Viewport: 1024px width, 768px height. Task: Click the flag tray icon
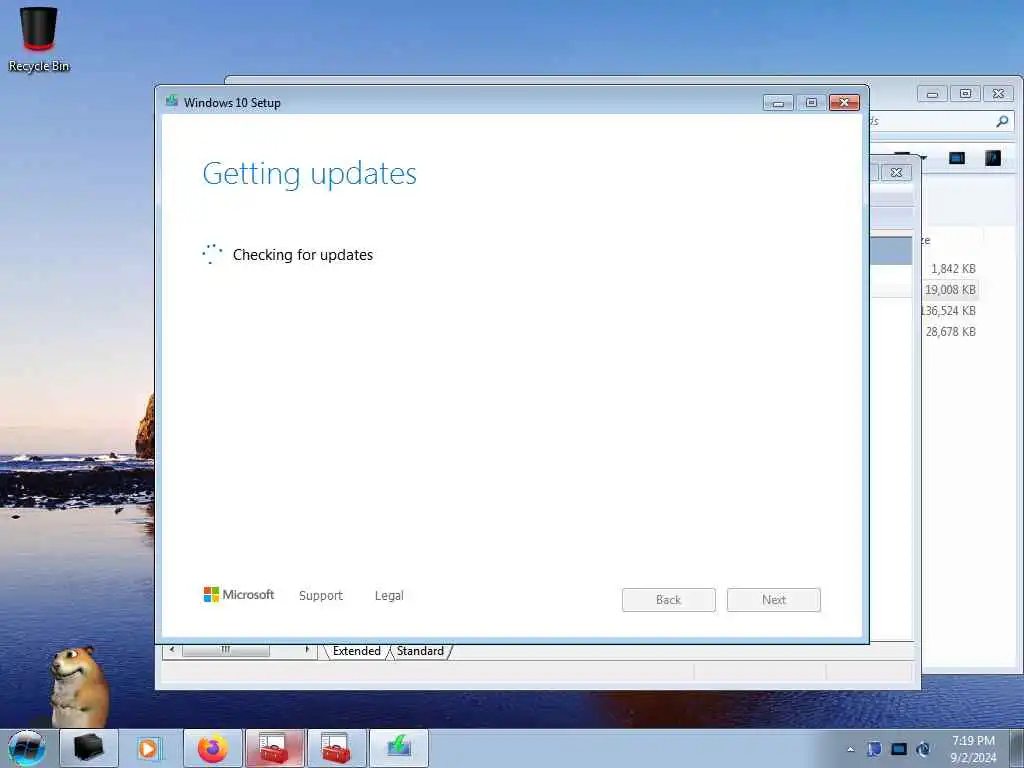(x=874, y=749)
